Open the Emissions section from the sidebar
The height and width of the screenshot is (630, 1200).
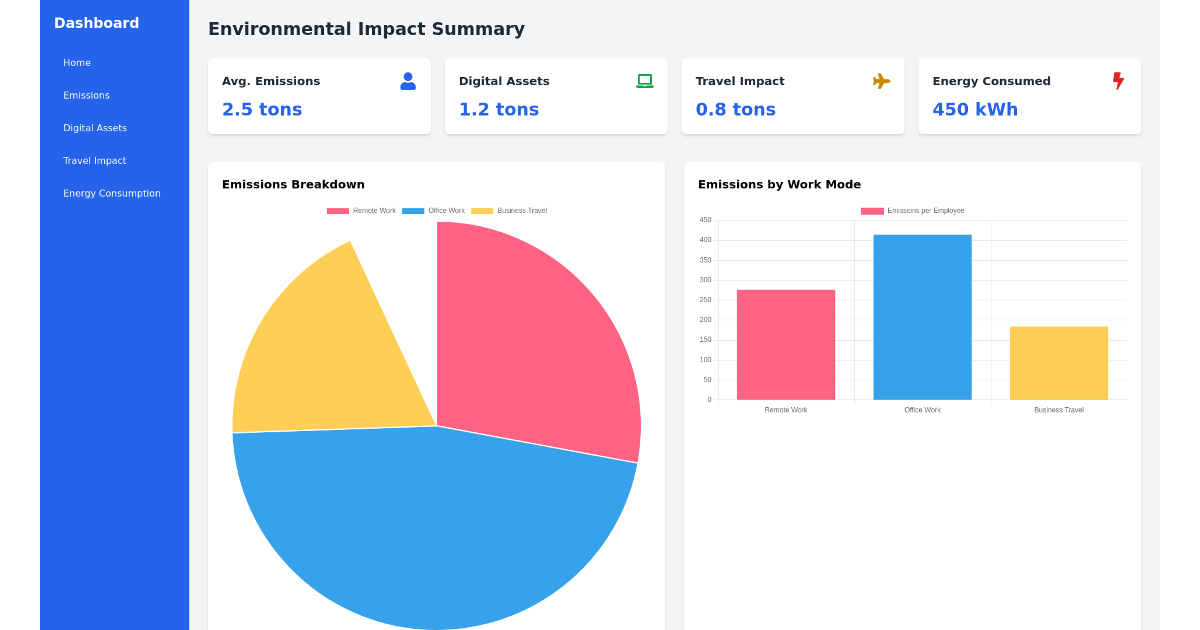point(86,95)
